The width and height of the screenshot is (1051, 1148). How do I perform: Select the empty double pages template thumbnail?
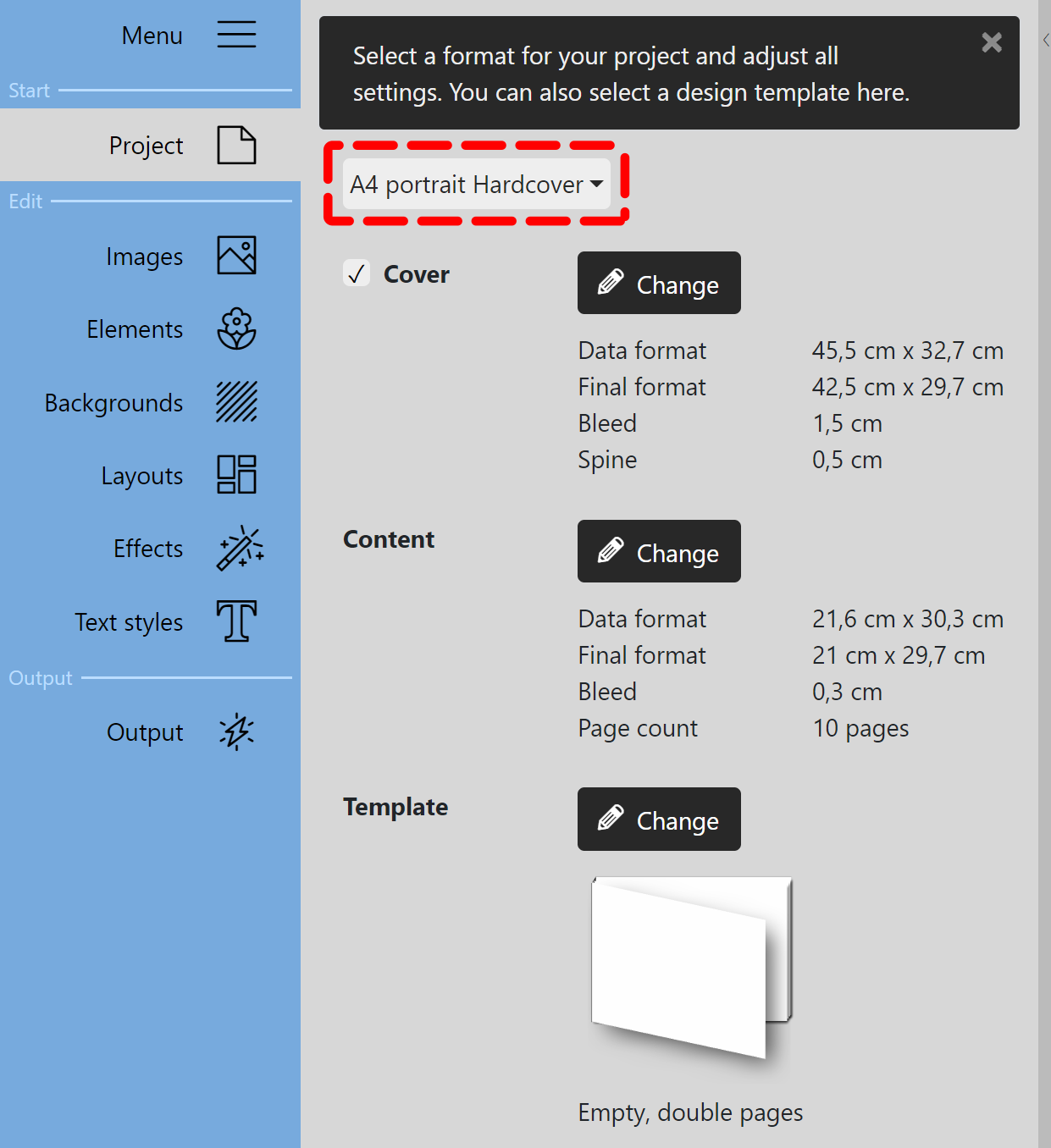[x=691, y=968]
